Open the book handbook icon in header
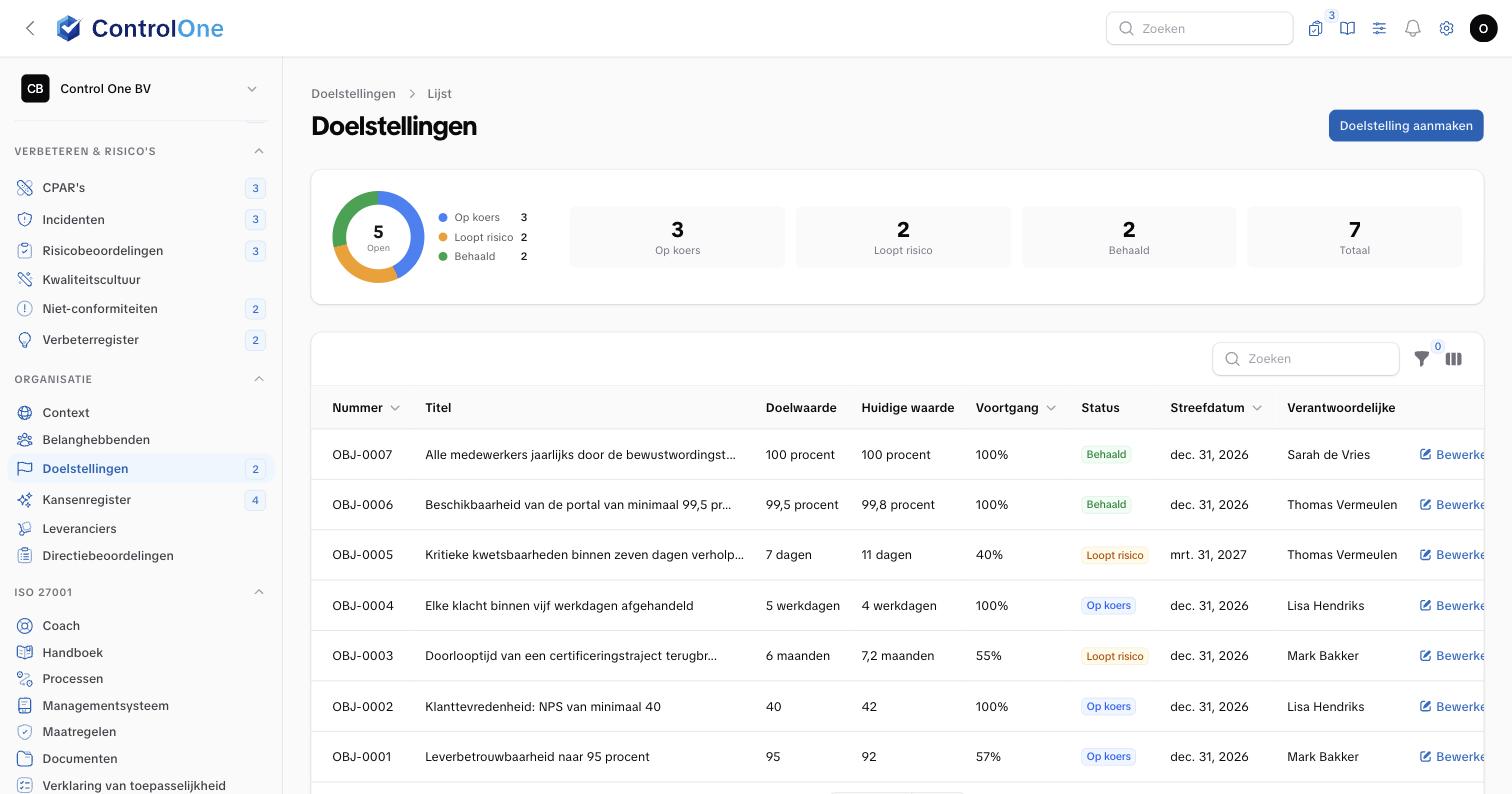This screenshot has width=1512, height=794. (1347, 29)
